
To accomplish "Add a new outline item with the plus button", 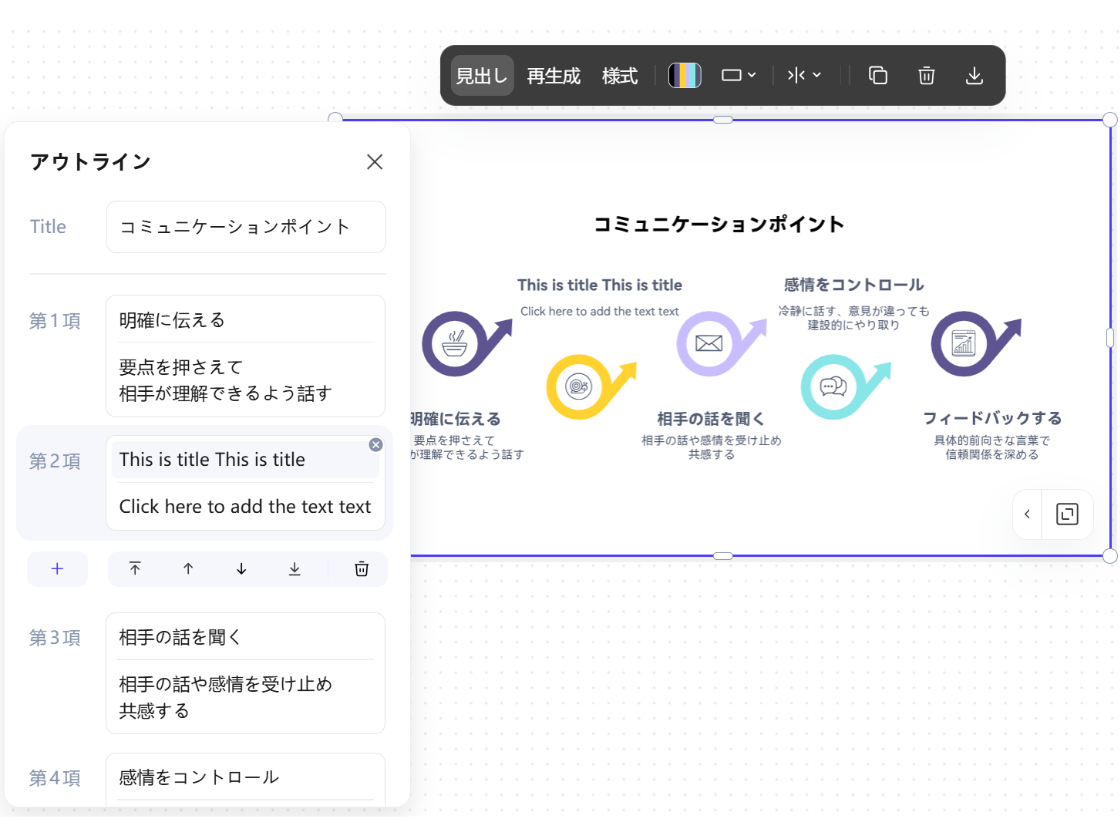I will click(x=57, y=568).
